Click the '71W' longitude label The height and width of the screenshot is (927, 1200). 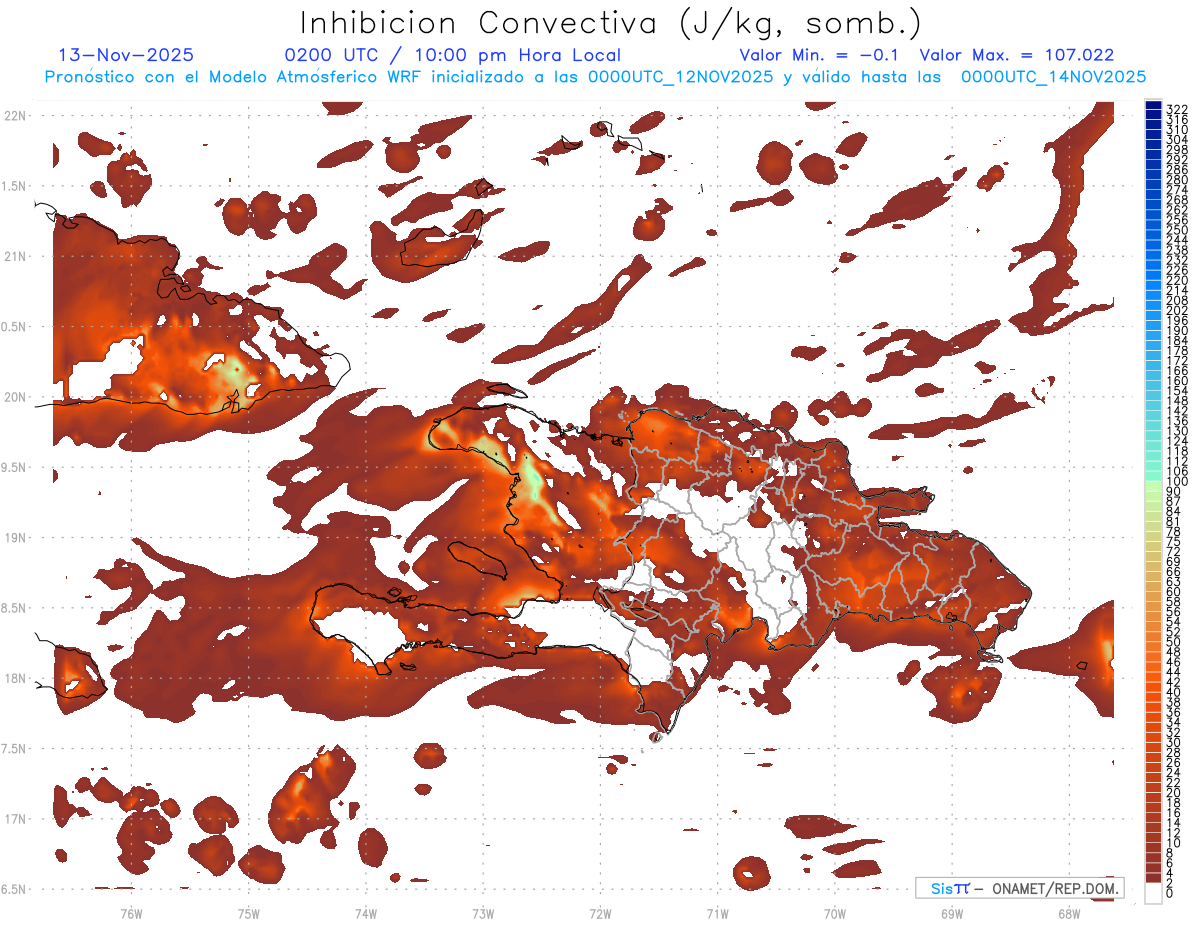point(718,913)
